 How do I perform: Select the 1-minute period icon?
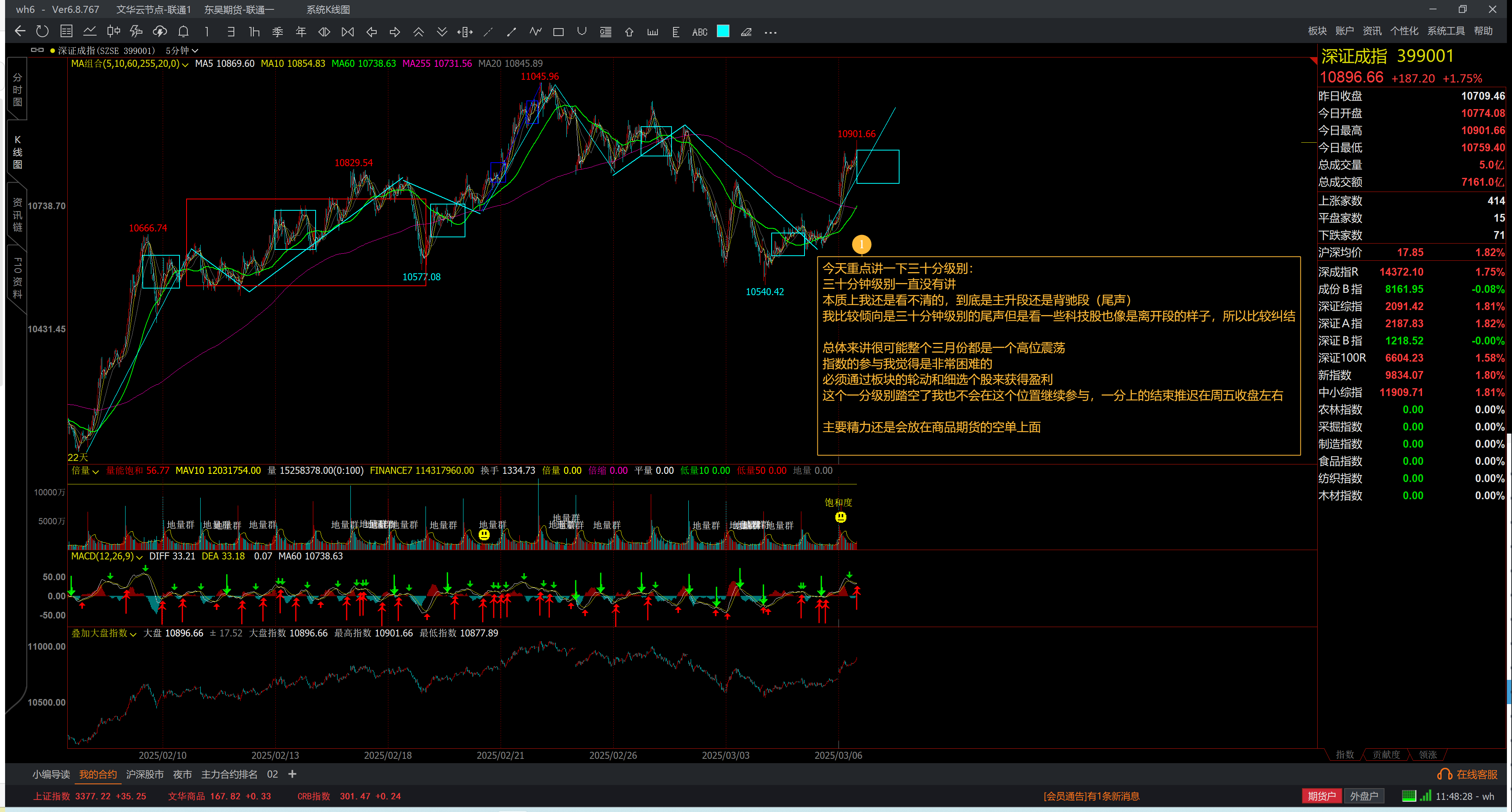(207, 32)
